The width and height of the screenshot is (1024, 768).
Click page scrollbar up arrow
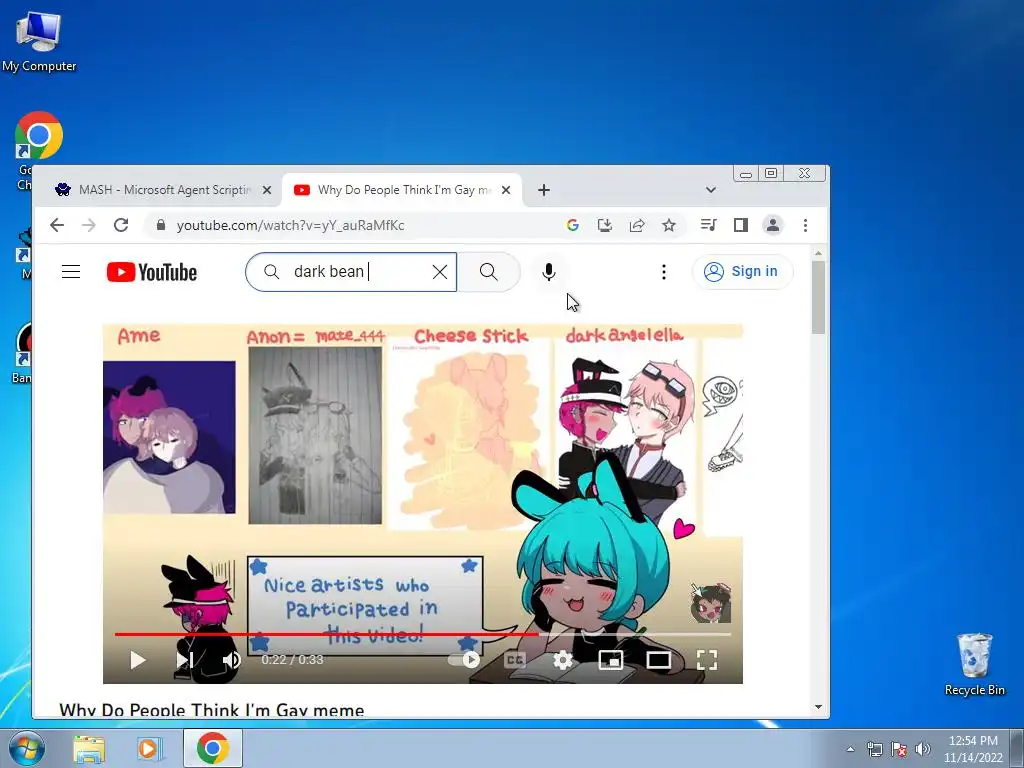[x=818, y=253]
